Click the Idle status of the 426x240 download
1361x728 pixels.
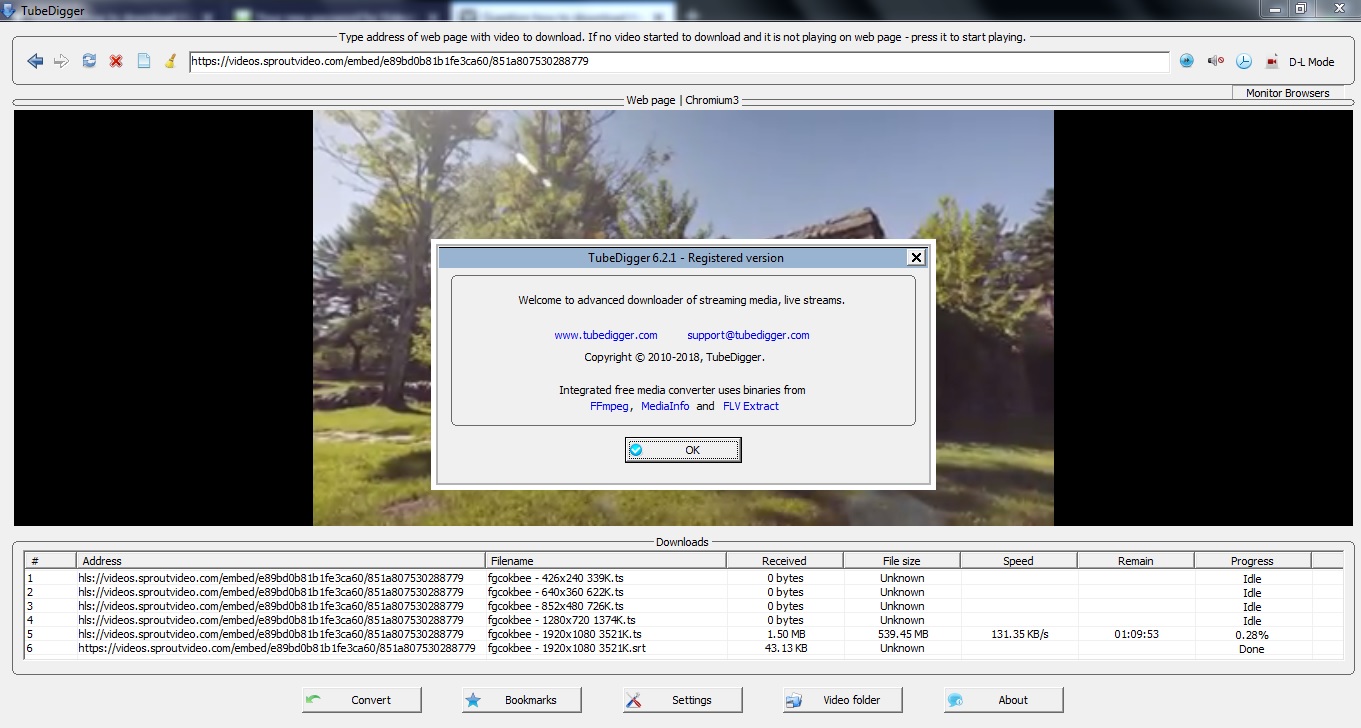[1252, 579]
